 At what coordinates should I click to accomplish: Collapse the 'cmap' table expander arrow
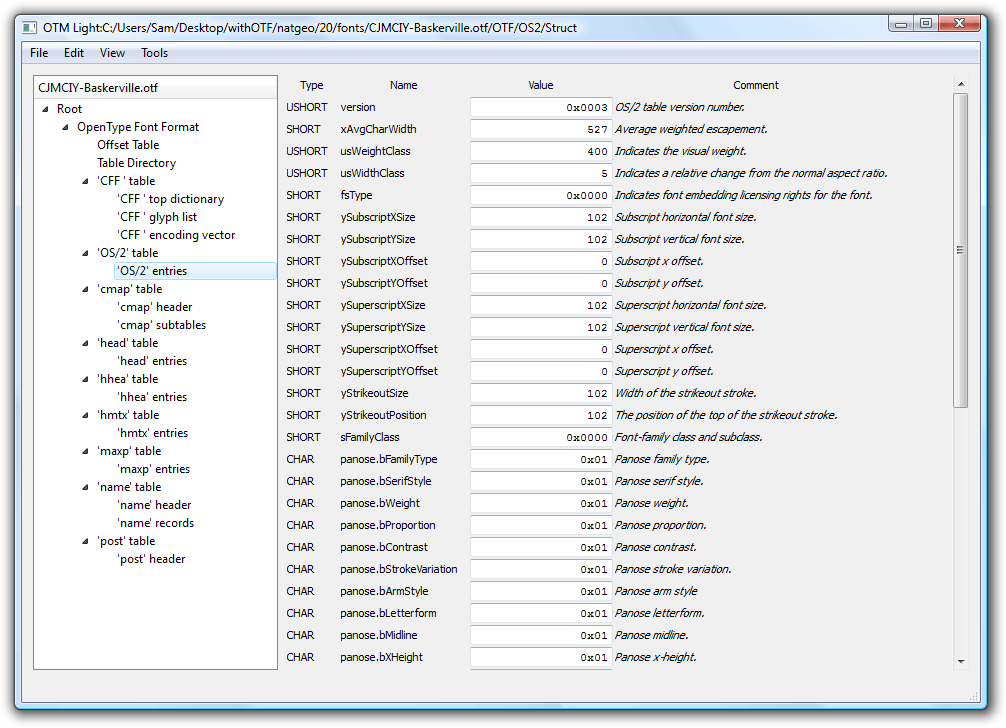[86, 289]
